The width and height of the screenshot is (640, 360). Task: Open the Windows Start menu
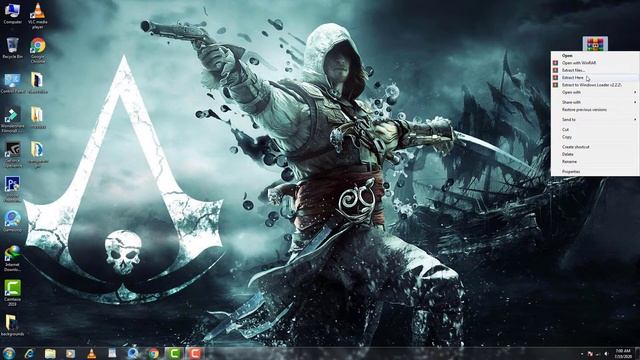click(9, 353)
